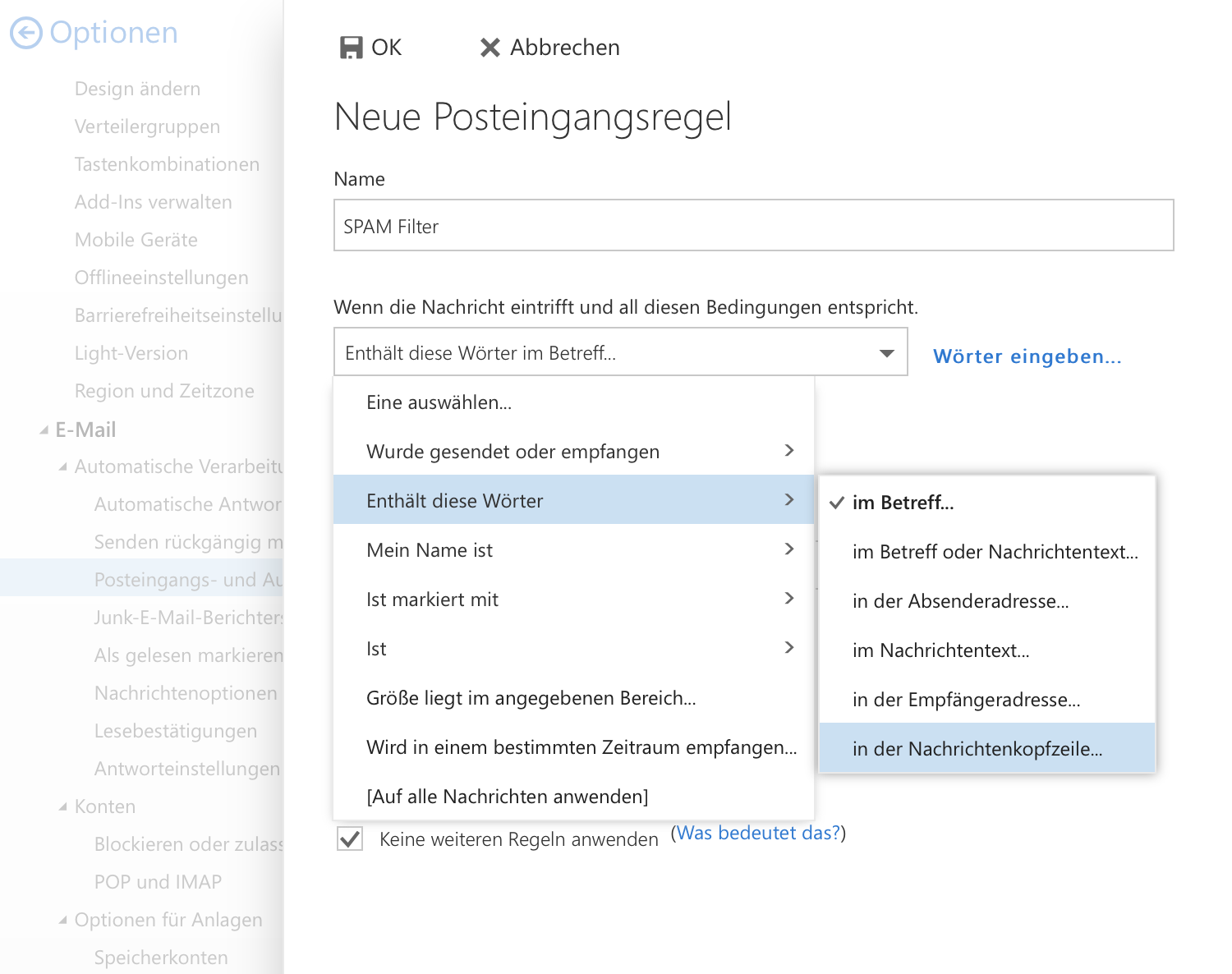
Task: Click the Abbrechen button text
Action: coord(565,48)
